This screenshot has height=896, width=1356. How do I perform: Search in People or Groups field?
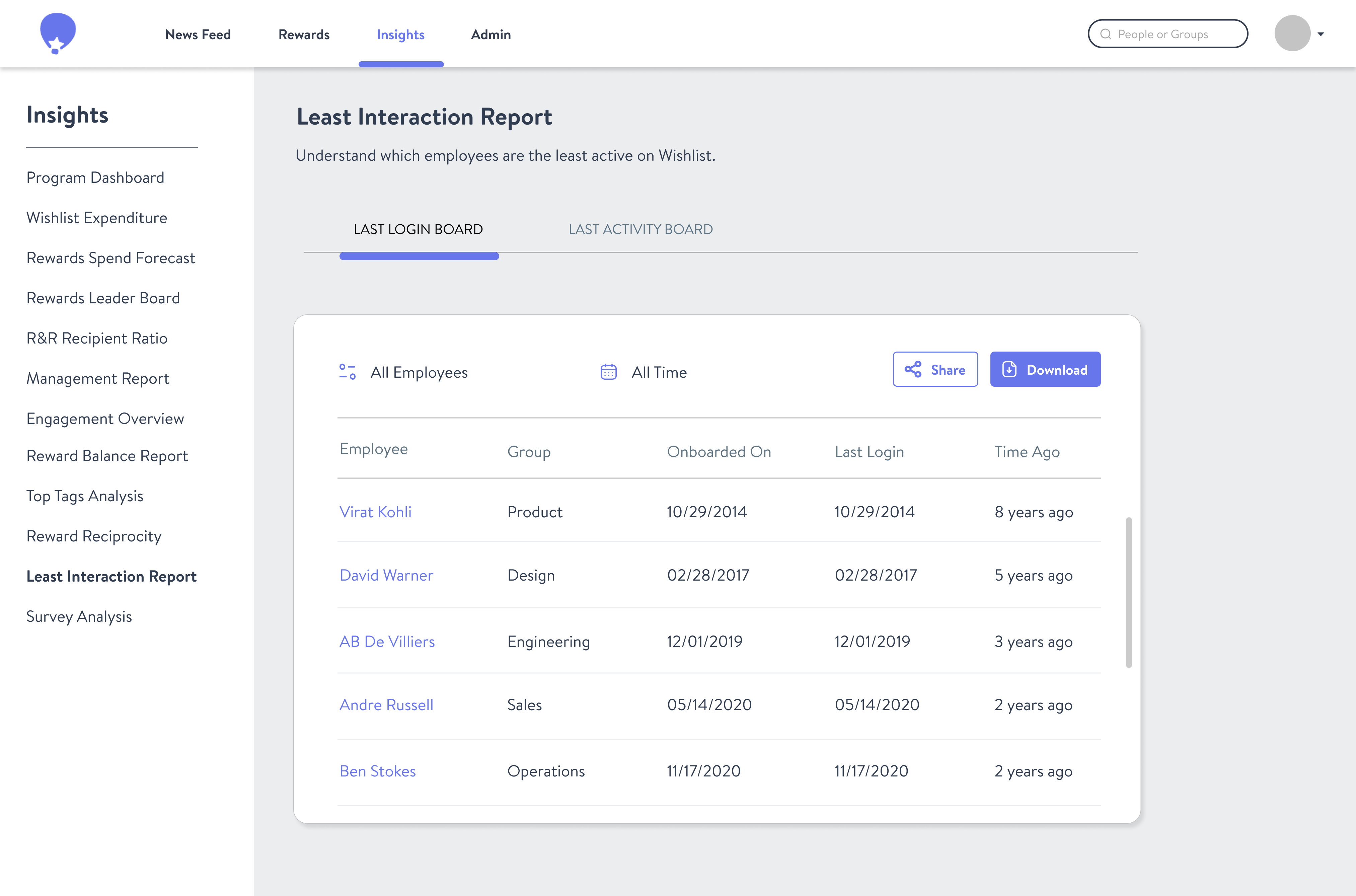click(1167, 34)
